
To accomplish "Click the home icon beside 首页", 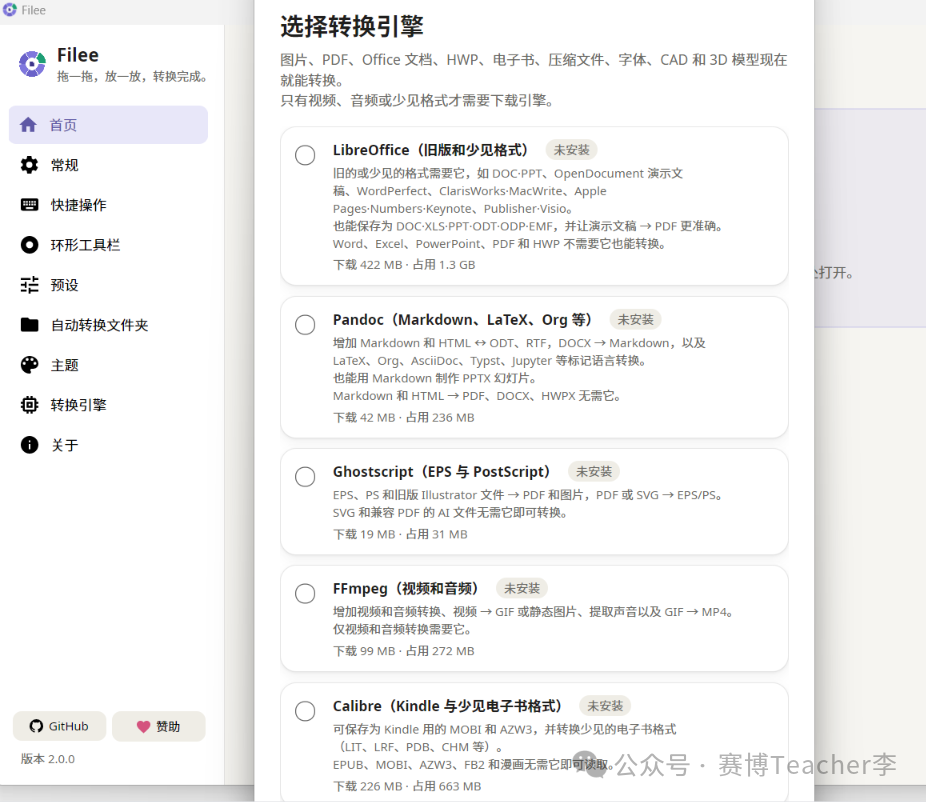I will pyautogui.click(x=28, y=125).
